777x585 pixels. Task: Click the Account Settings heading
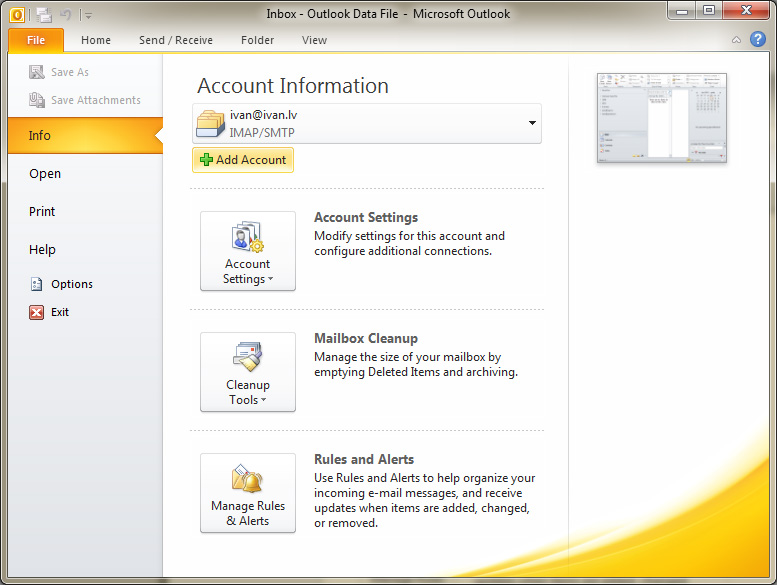tap(366, 217)
